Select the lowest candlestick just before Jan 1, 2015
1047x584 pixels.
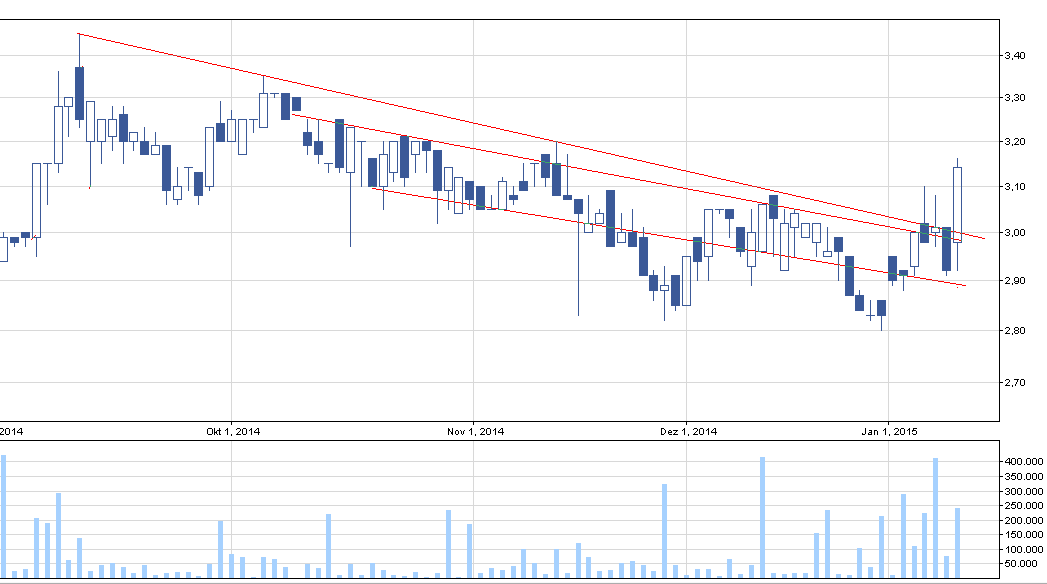881,307
